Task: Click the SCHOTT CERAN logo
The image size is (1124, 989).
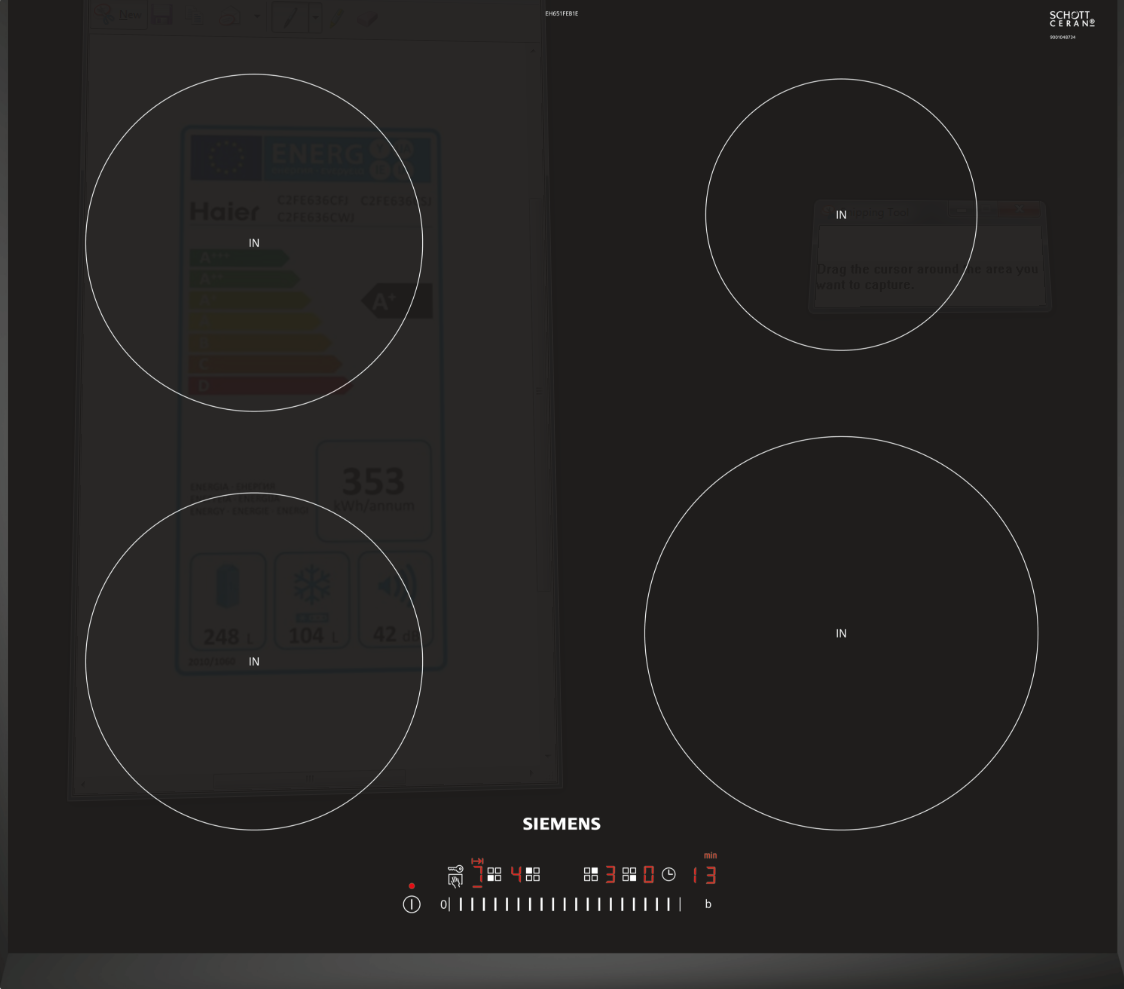Action: pyautogui.click(x=1072, y=19)
